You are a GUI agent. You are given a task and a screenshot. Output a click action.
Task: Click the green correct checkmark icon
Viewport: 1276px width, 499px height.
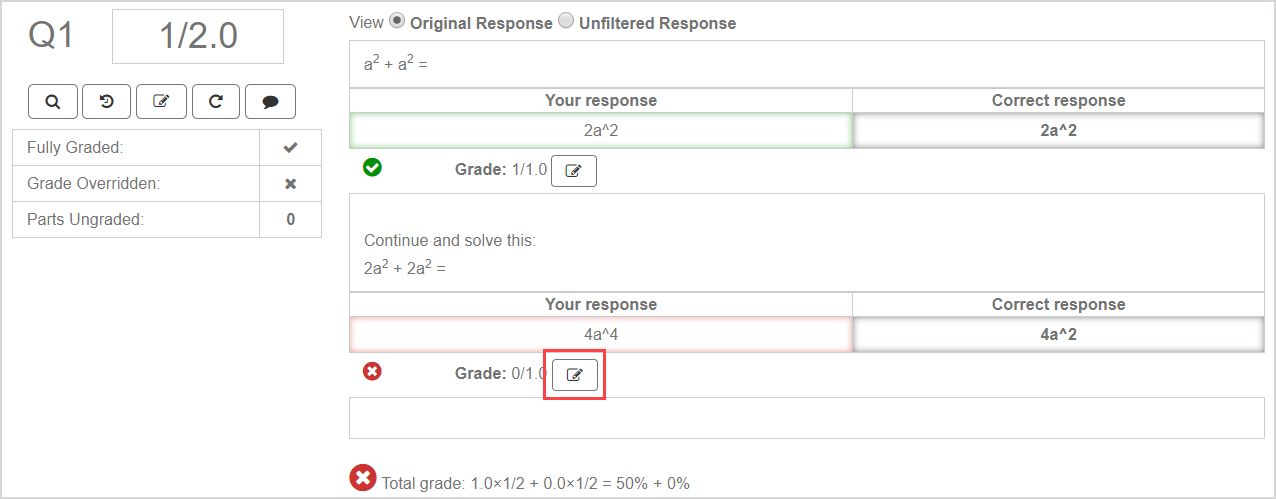(372, 168)
